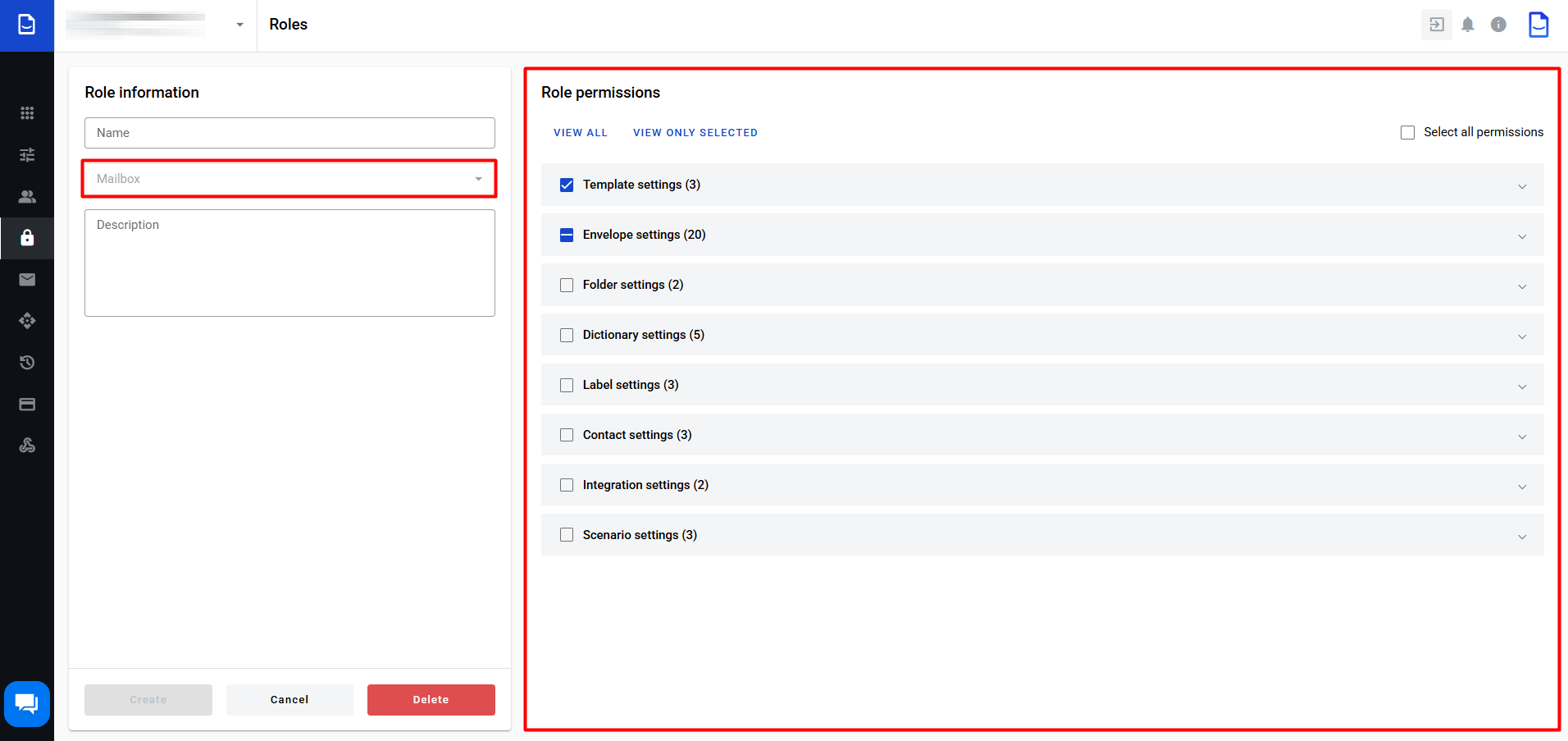Open the Mailbox dropdown
The height and width of the screenshot is (741, 1568).
[x=289, y=179]
